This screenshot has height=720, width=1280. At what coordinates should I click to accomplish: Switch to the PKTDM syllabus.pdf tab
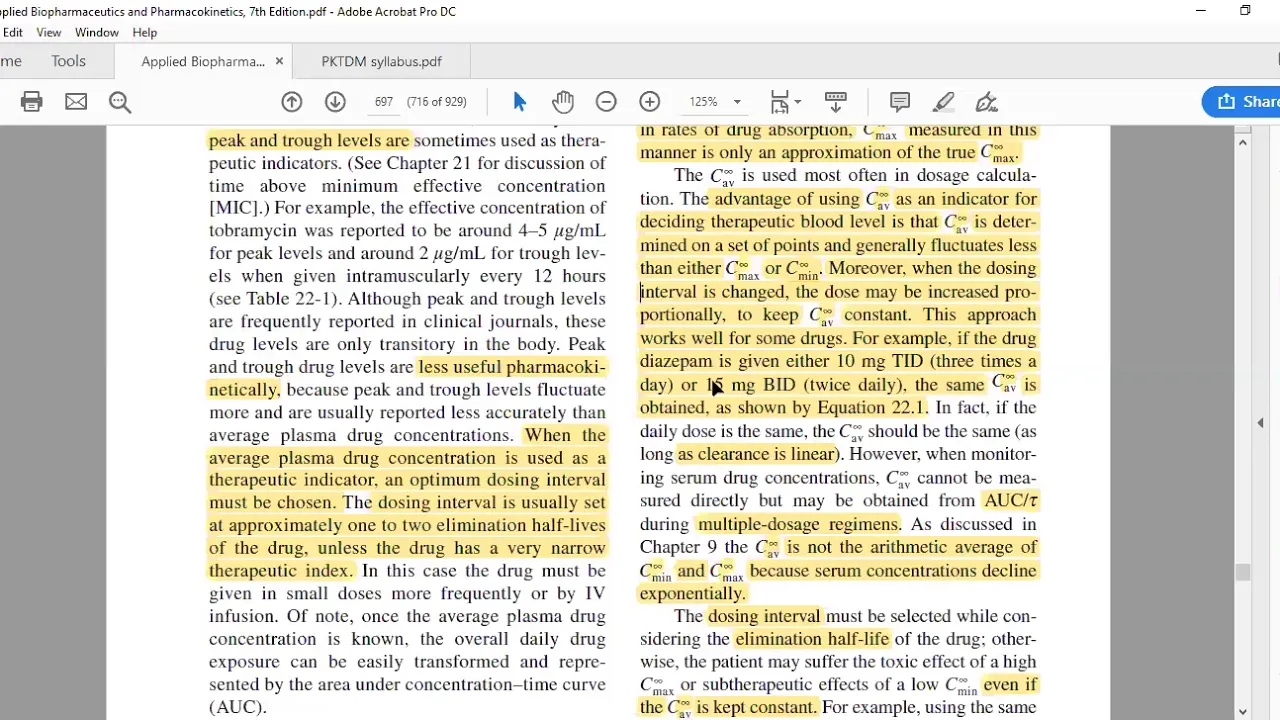pyautogui.click(x=381, y=61)
